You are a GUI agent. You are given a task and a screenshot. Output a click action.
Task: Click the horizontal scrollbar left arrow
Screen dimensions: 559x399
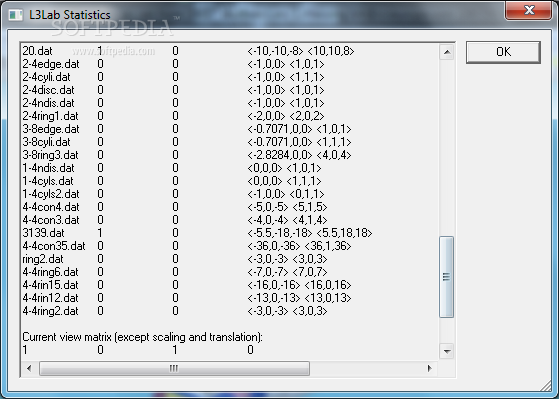29,368
